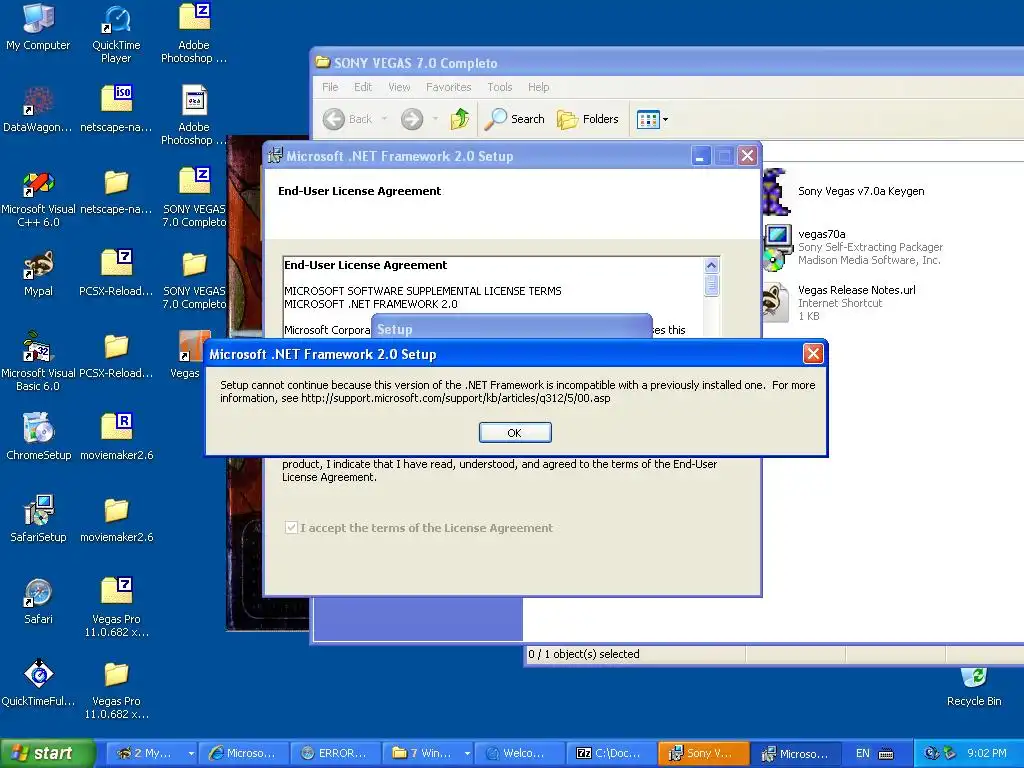Open the Tools menu in Explorer
1024x768 pixels.
500,87
